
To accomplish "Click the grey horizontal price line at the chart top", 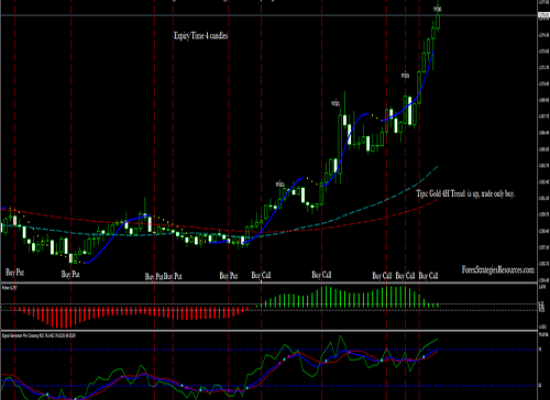I will pos(269,15).
